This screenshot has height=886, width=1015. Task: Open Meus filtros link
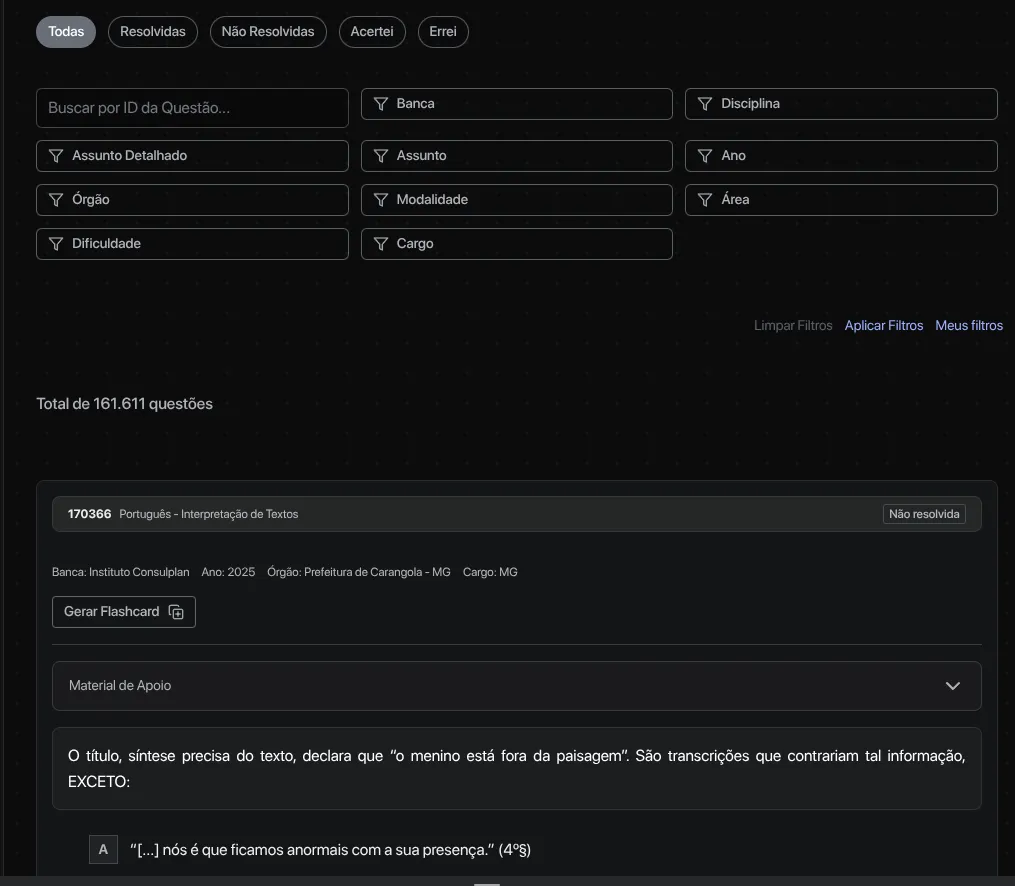[968, 326]
